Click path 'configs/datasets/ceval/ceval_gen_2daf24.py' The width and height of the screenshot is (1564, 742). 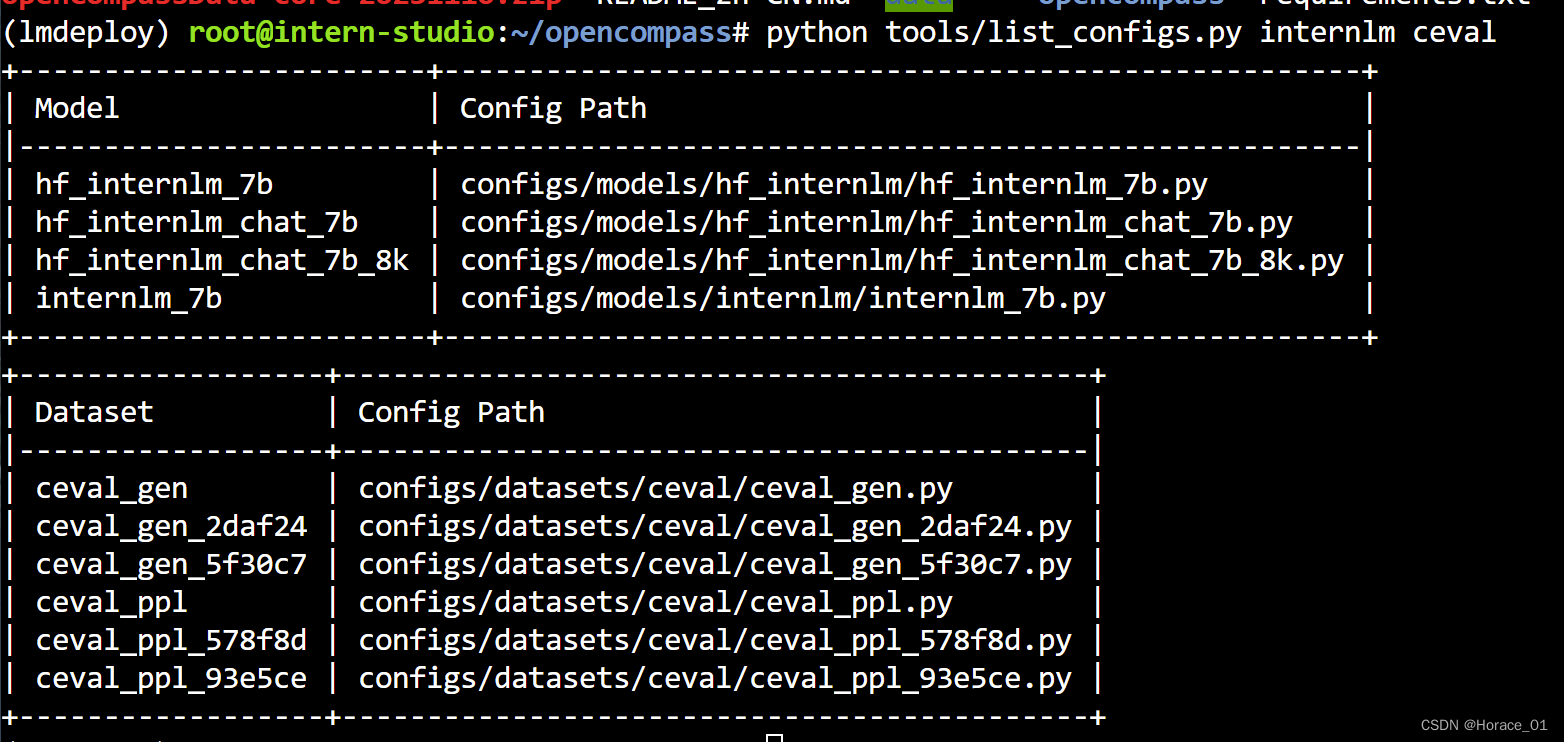[x=715, y=526]
